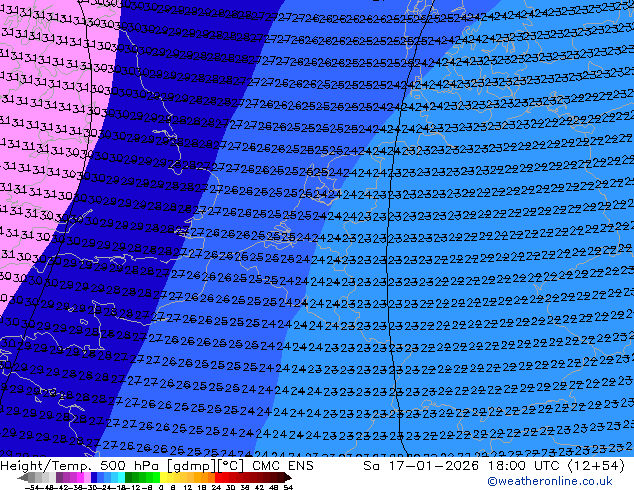Click the '-54' legend scale label

point(32,488)
